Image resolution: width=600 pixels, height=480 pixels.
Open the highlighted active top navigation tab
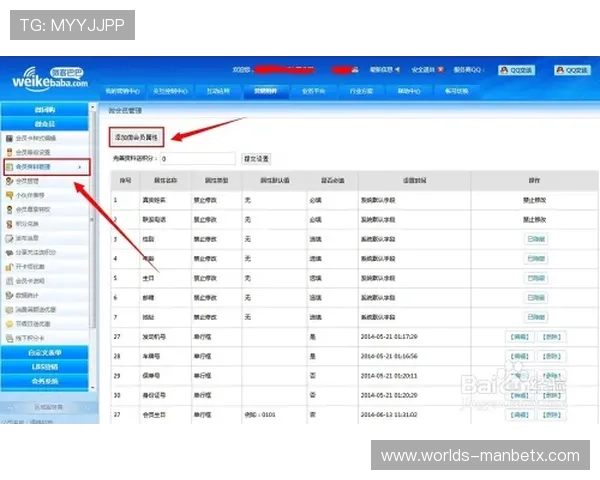(x=266, y=91)
